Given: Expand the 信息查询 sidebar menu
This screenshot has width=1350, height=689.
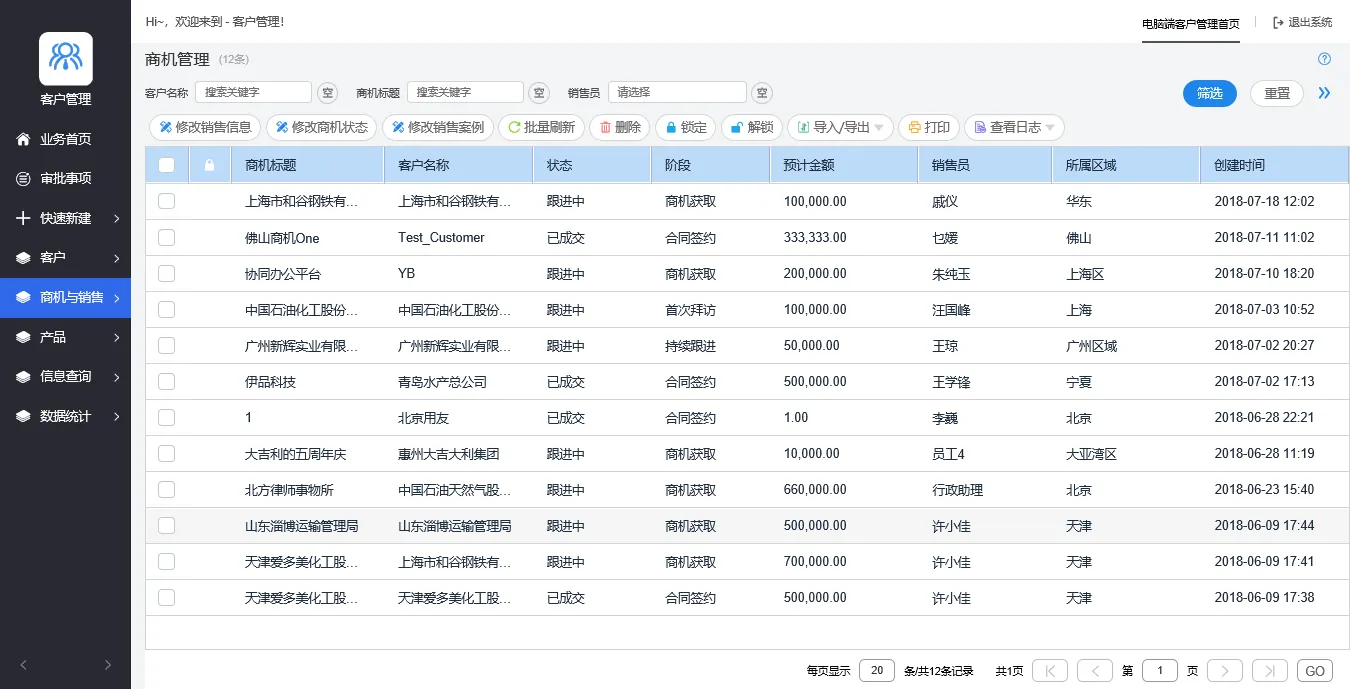Looking at the screenshot, I should point(65,377).
